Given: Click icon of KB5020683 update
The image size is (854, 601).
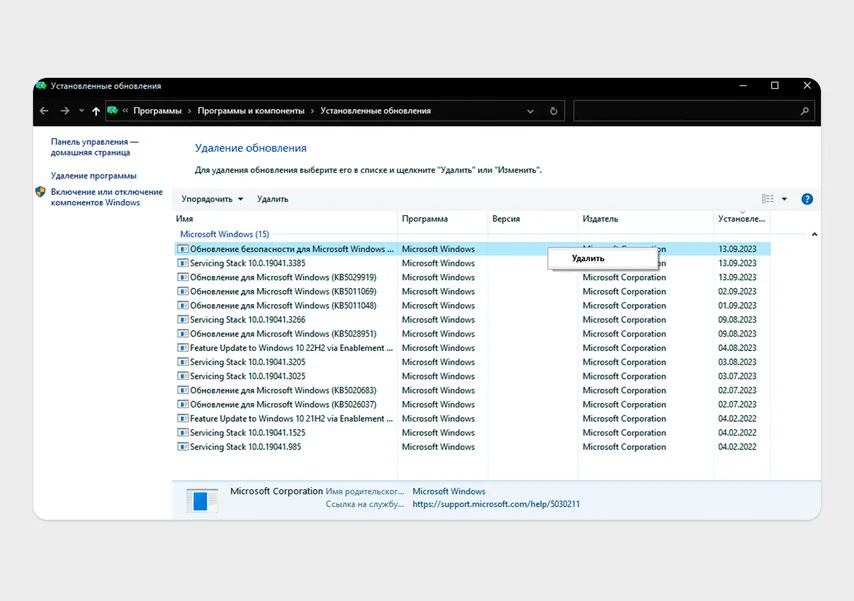Looking at the screenshot, I should tap(183, 390).
